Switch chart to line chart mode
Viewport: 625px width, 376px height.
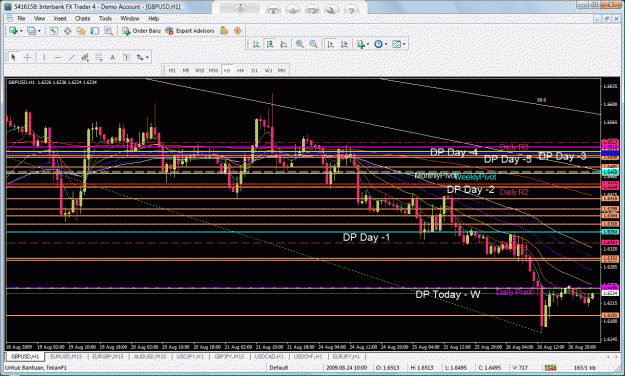pyautogui.click(x=283, y=44)
